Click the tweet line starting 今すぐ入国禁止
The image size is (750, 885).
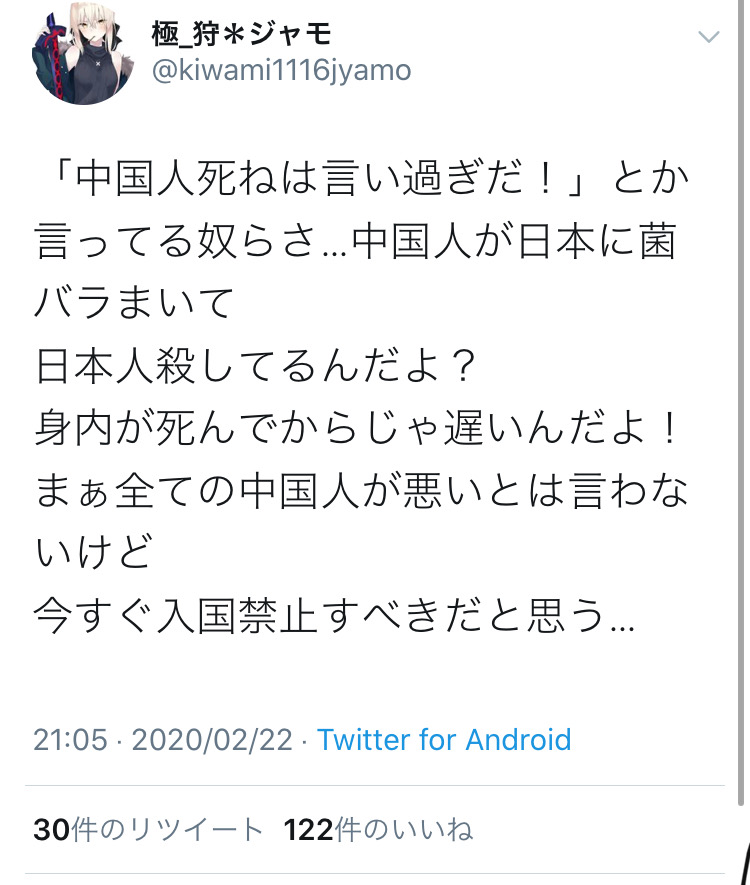[x=334, y=615]
